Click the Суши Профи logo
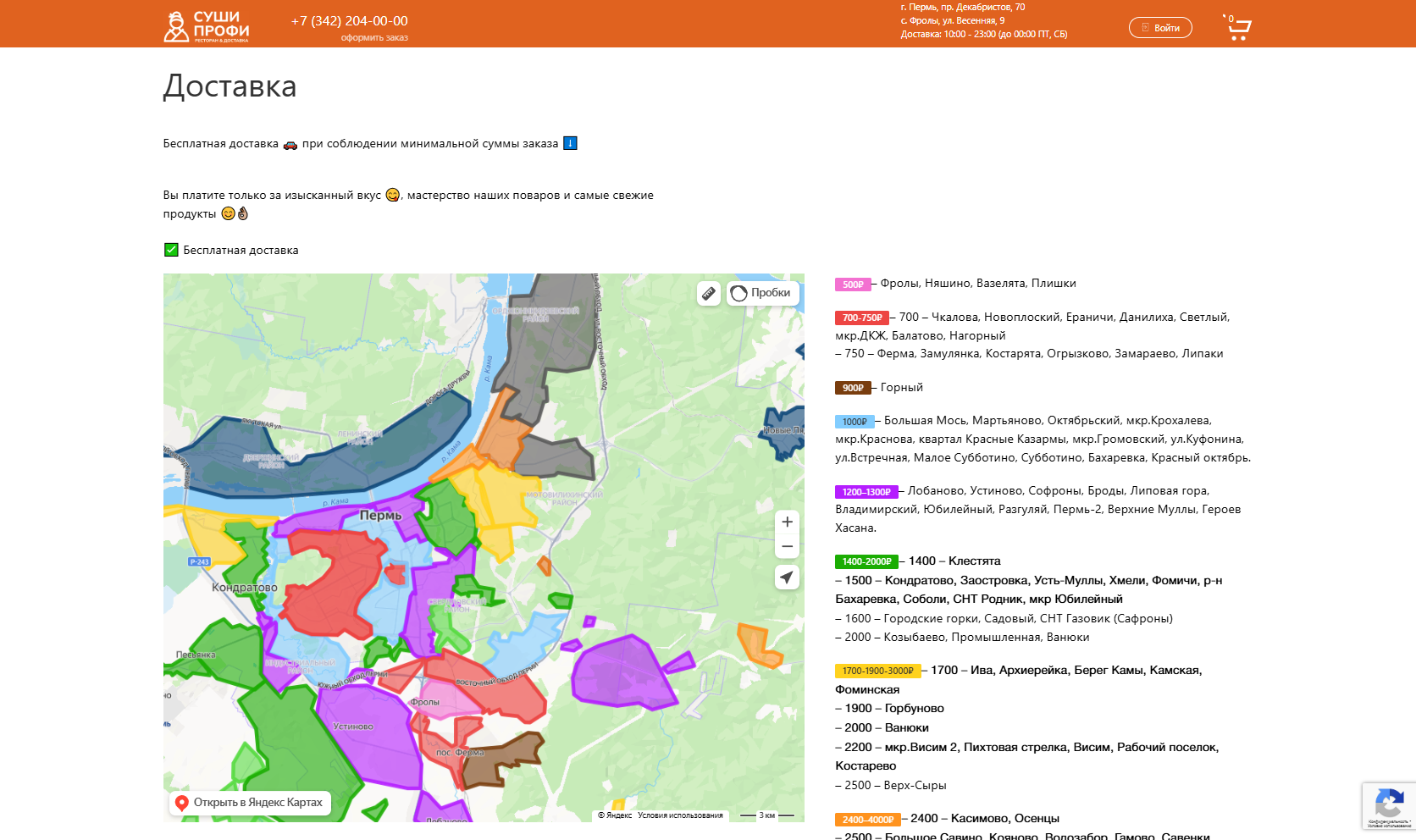This screenshot has height=840, width=1416. tap(206, 26)
